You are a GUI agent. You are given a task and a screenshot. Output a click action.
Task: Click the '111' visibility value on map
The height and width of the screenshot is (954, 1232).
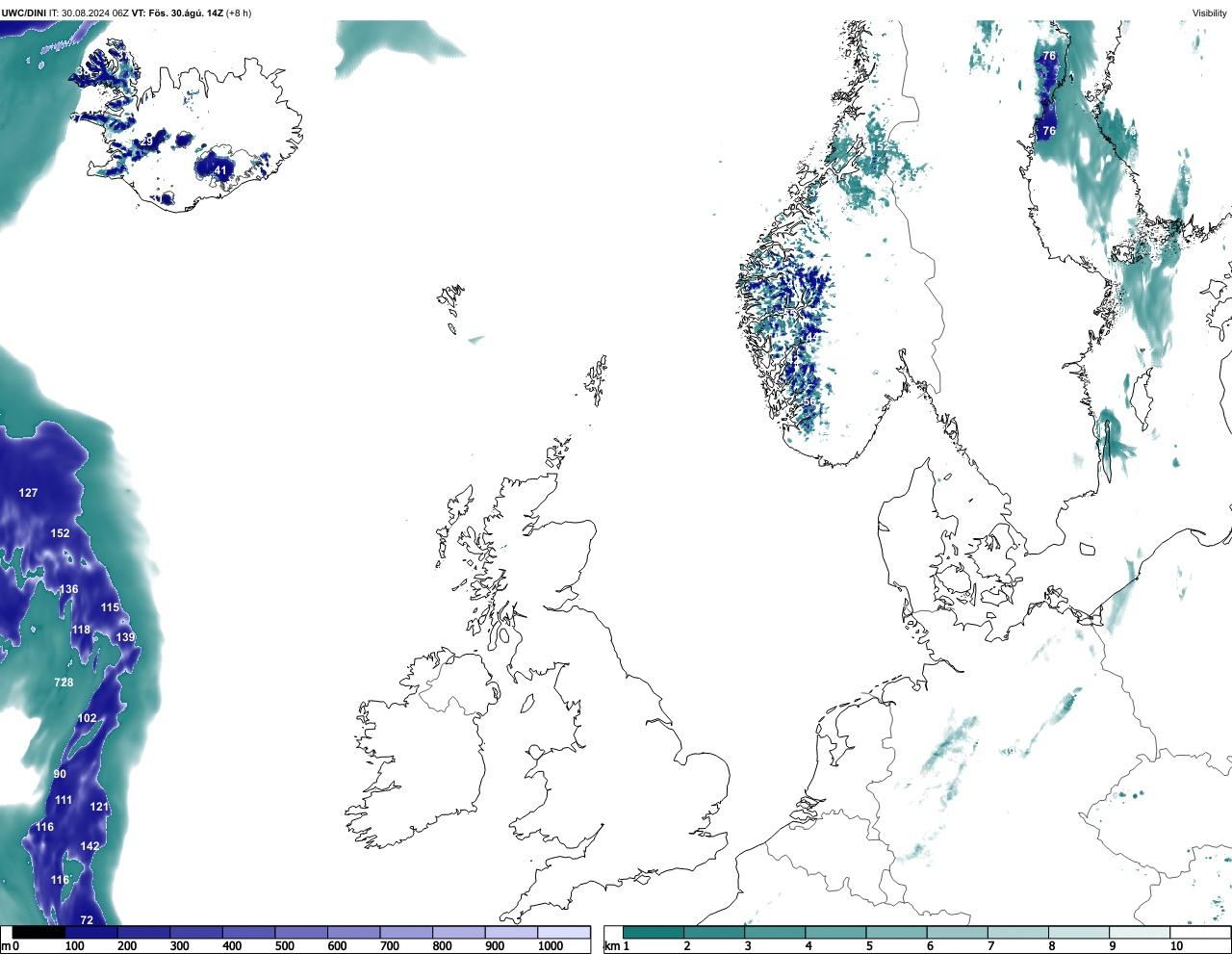coord(64,800)
